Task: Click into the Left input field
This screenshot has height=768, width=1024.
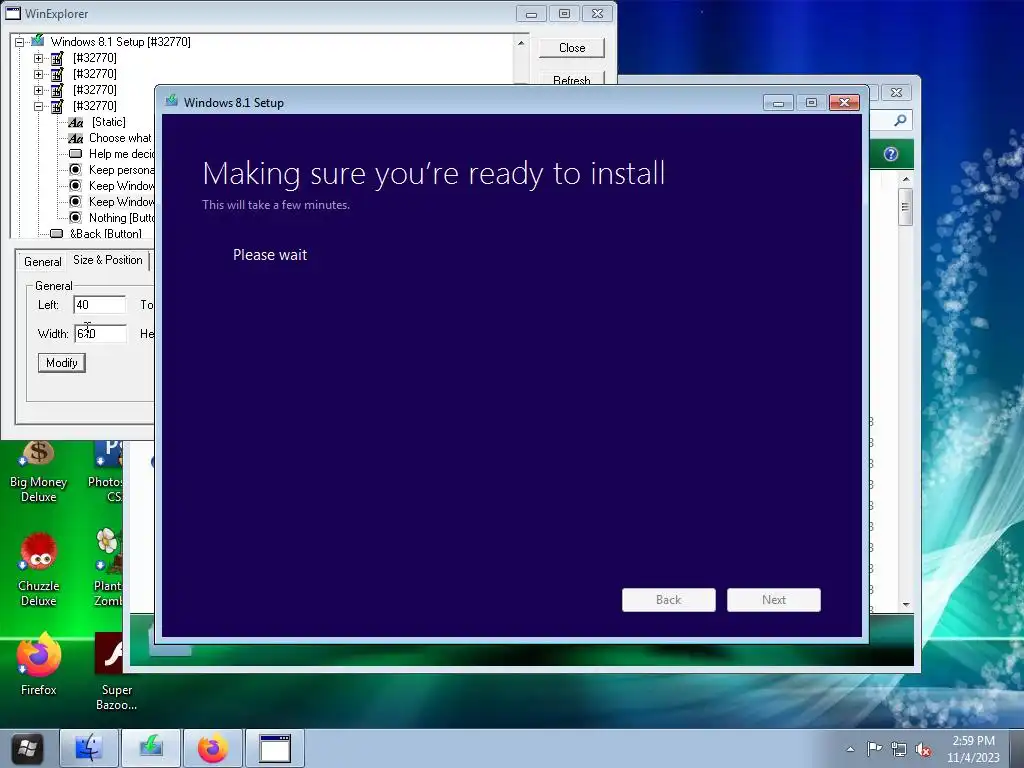Action: click(x=99, y=305)
